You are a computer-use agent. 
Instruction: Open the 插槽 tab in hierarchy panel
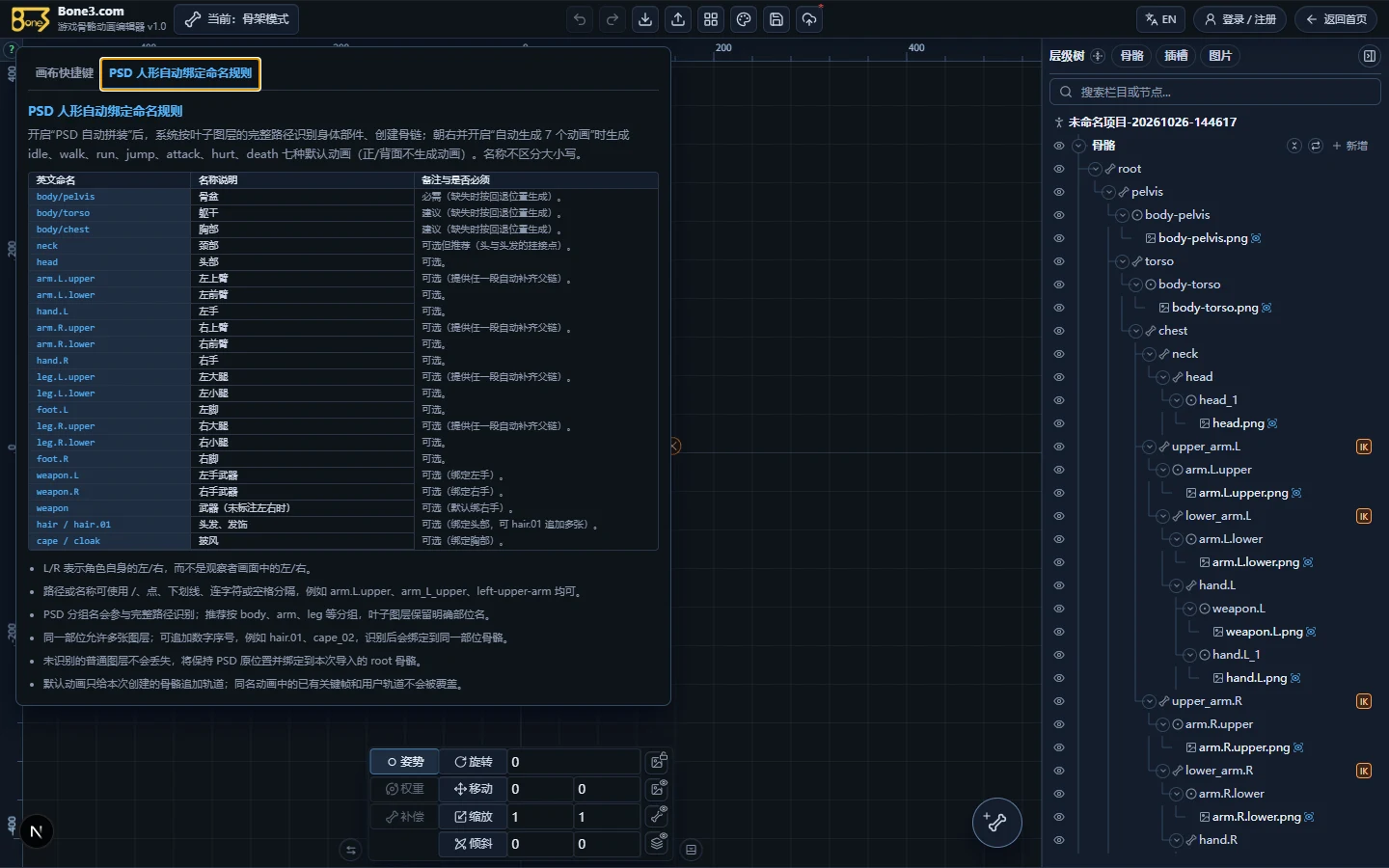point(1177,56)
